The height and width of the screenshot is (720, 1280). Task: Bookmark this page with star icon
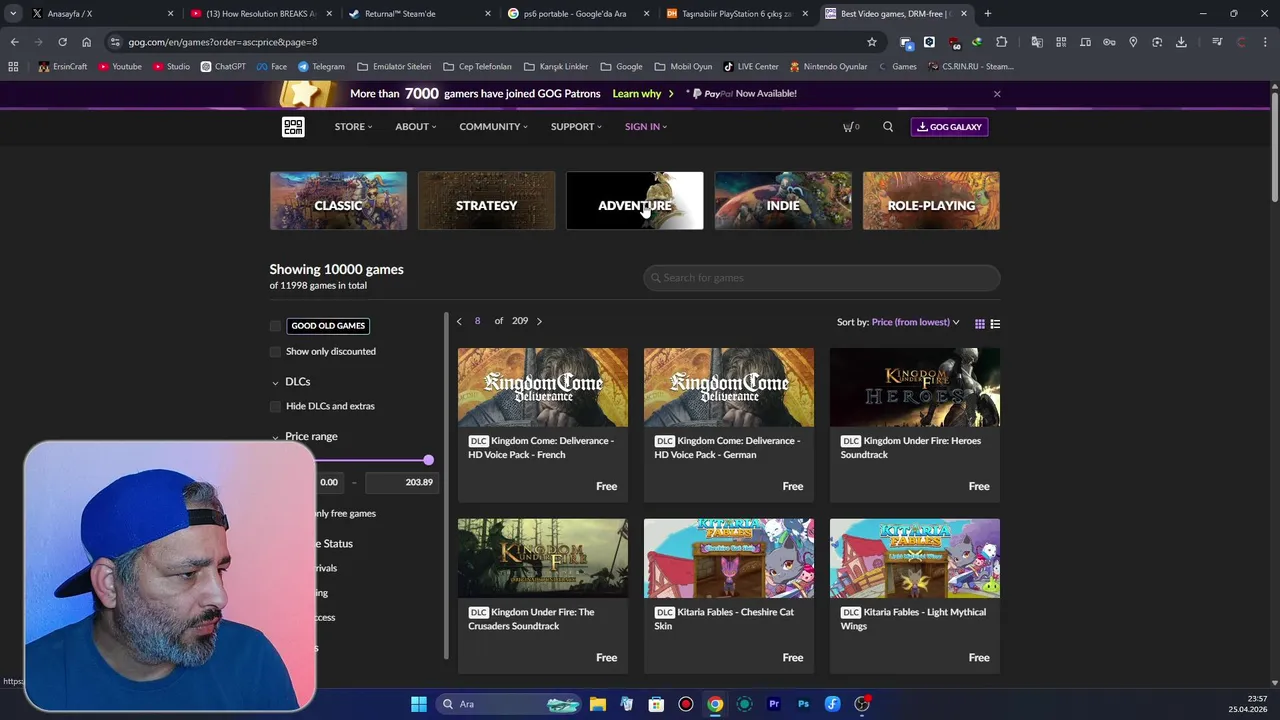872,42
